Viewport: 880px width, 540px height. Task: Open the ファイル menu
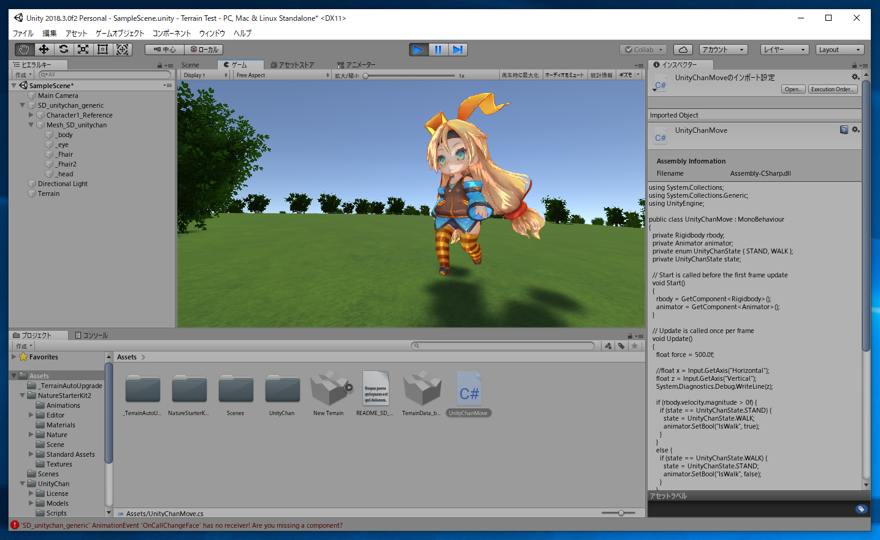pos(23,33)
